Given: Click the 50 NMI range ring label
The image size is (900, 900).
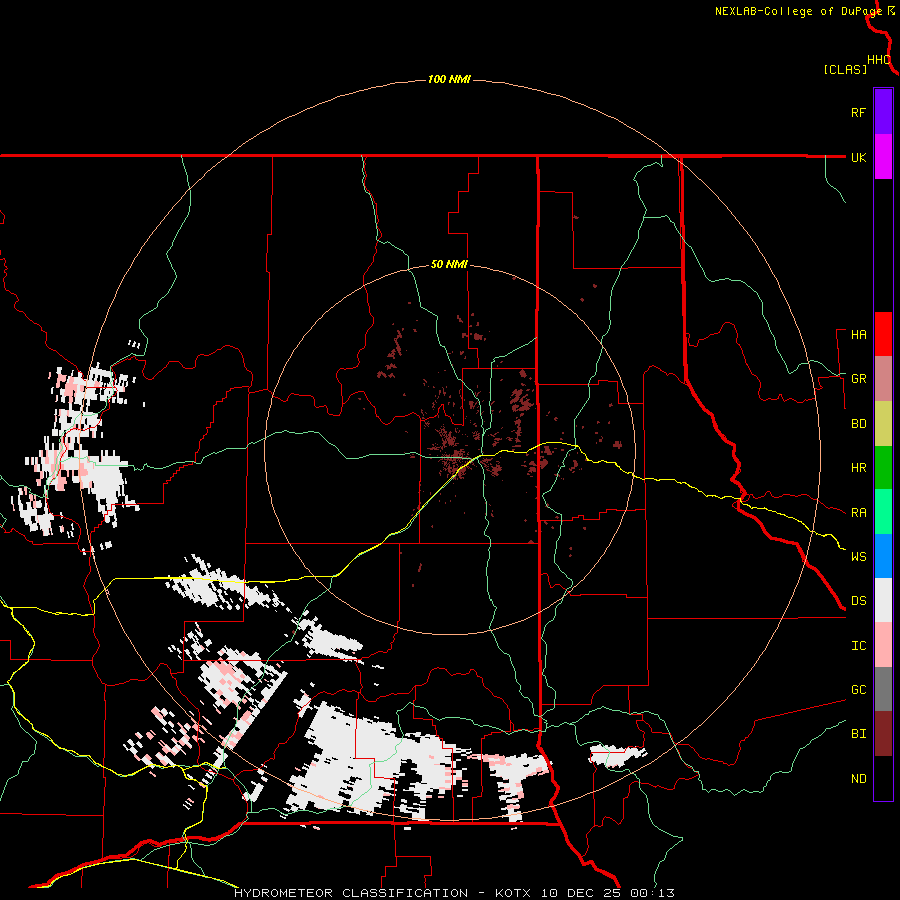Looking at the screenshot, I should pos(449,265).
